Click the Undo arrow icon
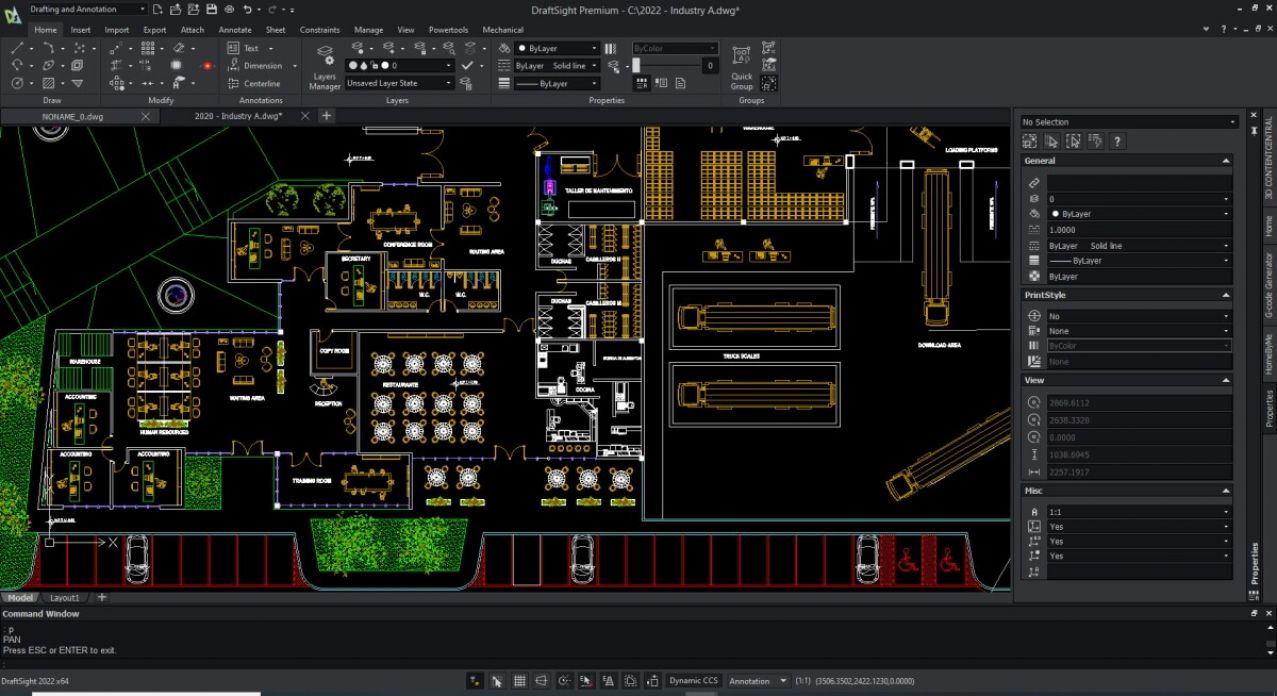The image size is (1277, 696). coord(247,9)
